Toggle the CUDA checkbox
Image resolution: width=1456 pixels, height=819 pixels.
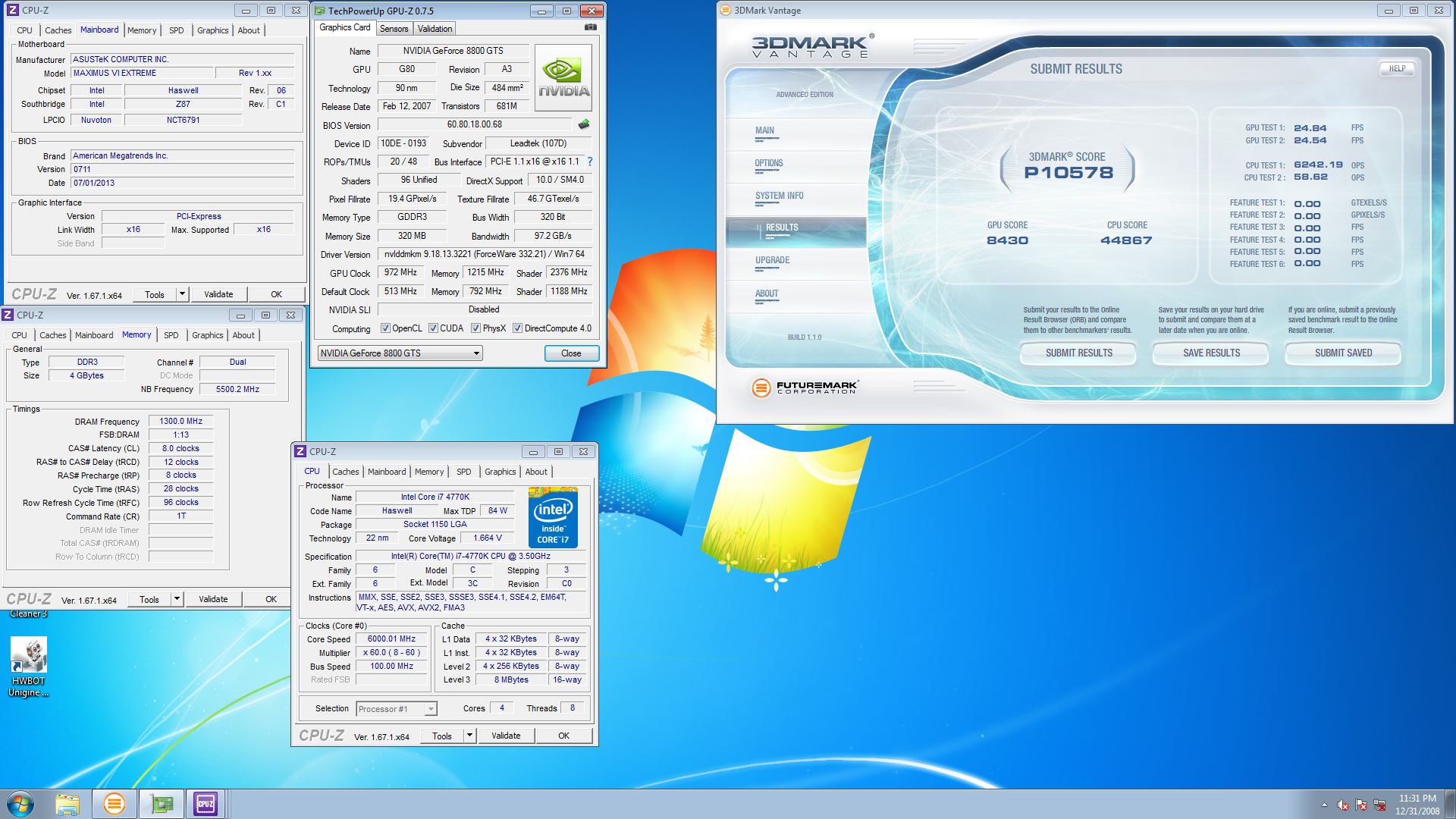[x=433, y=328]
